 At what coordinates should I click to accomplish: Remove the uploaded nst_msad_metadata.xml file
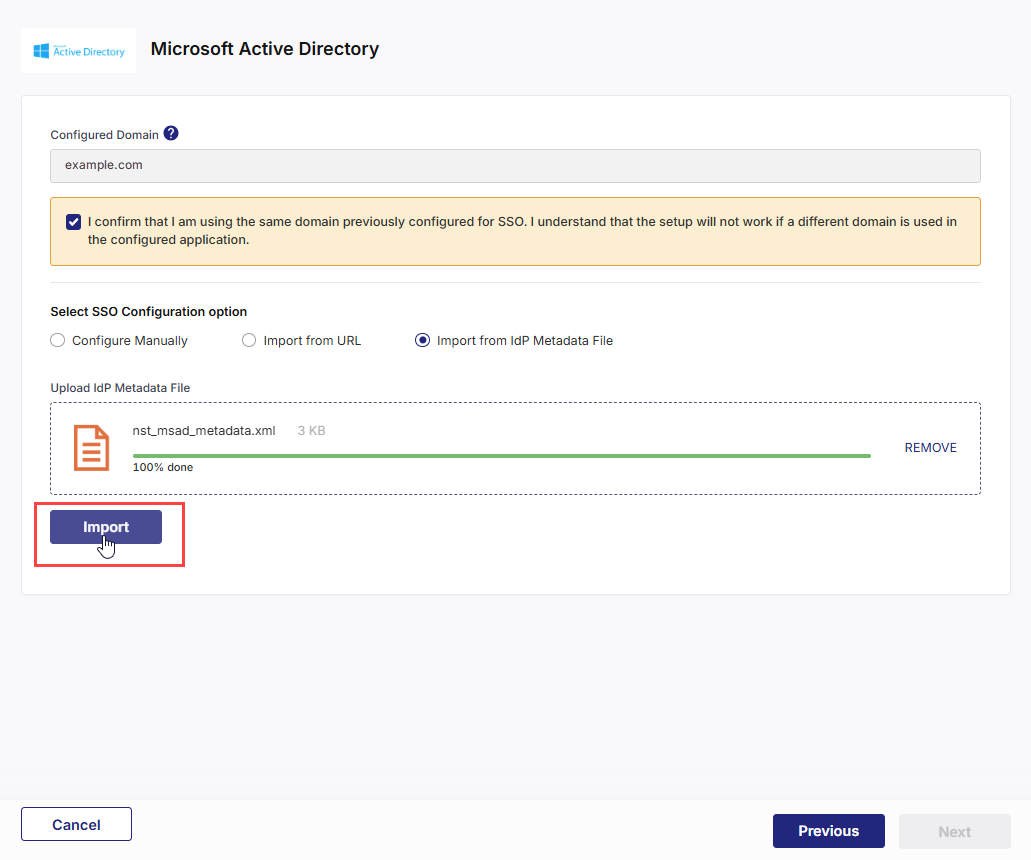pyautogui.click(x=930, y=447)
